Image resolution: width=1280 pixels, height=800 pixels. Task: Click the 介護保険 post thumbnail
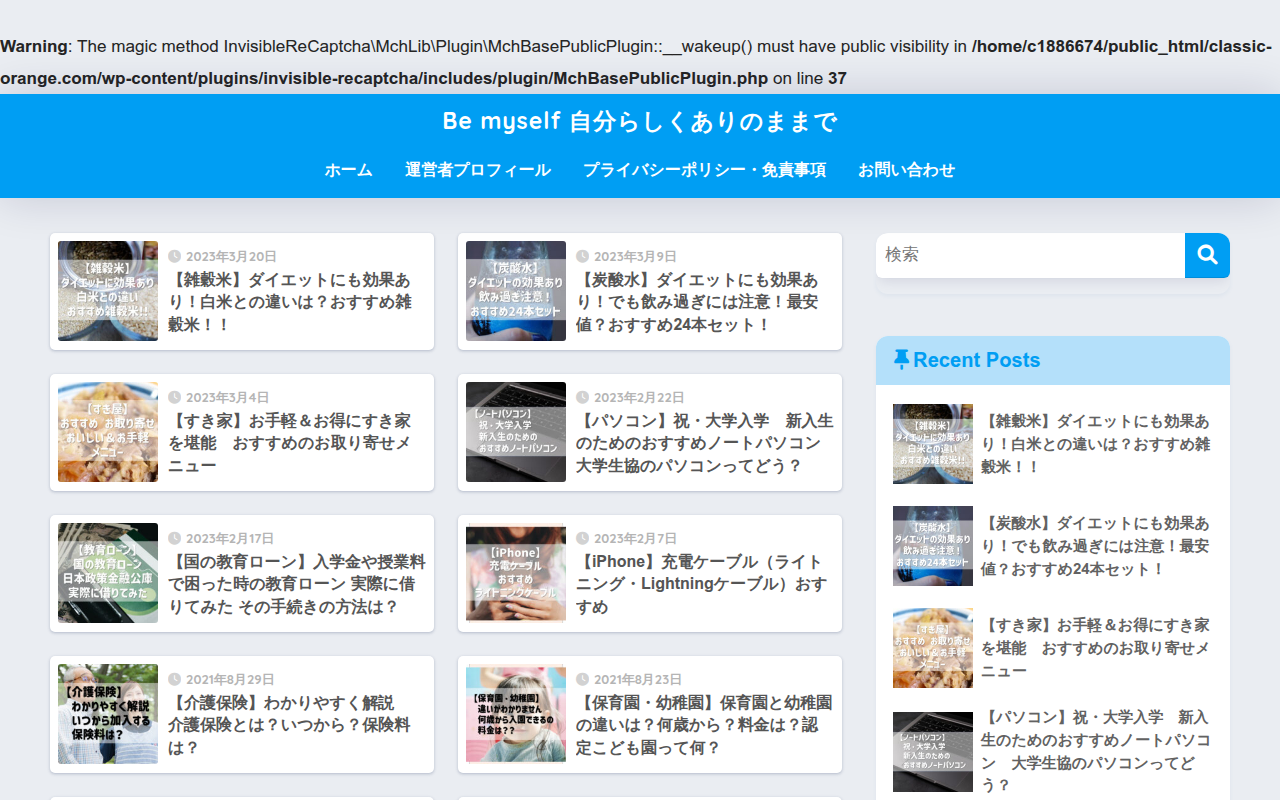(x=108, y=714)
